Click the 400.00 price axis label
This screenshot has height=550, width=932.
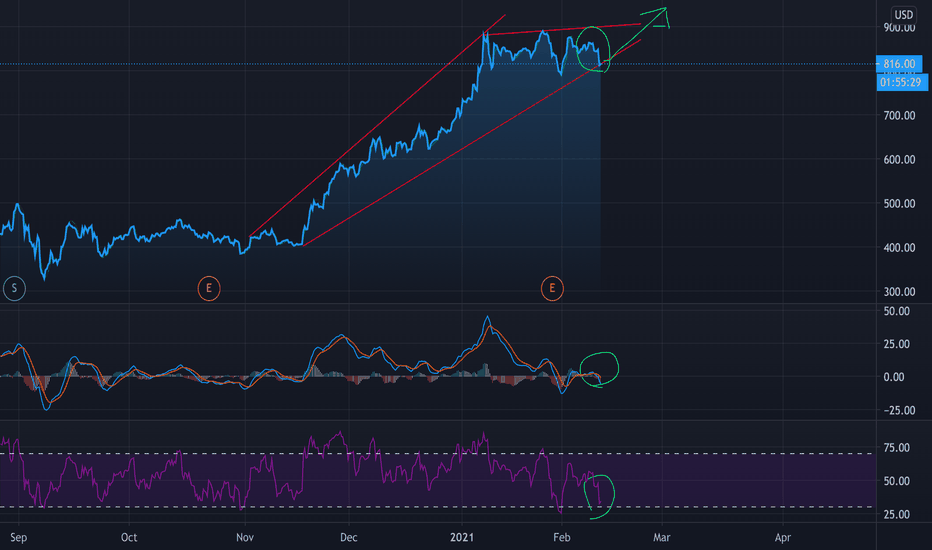pos(899,247)
